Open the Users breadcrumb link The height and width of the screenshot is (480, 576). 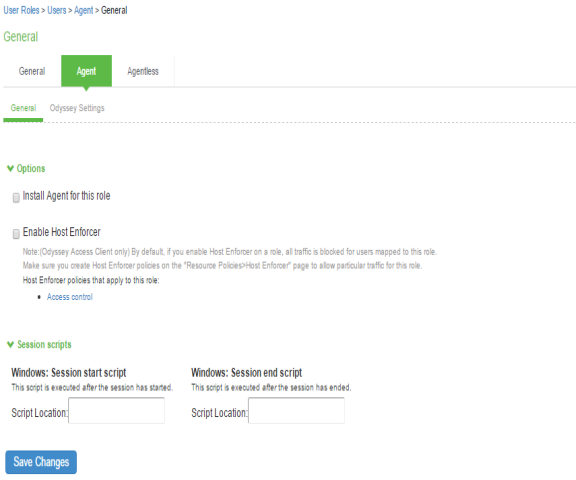pos(57,10)
